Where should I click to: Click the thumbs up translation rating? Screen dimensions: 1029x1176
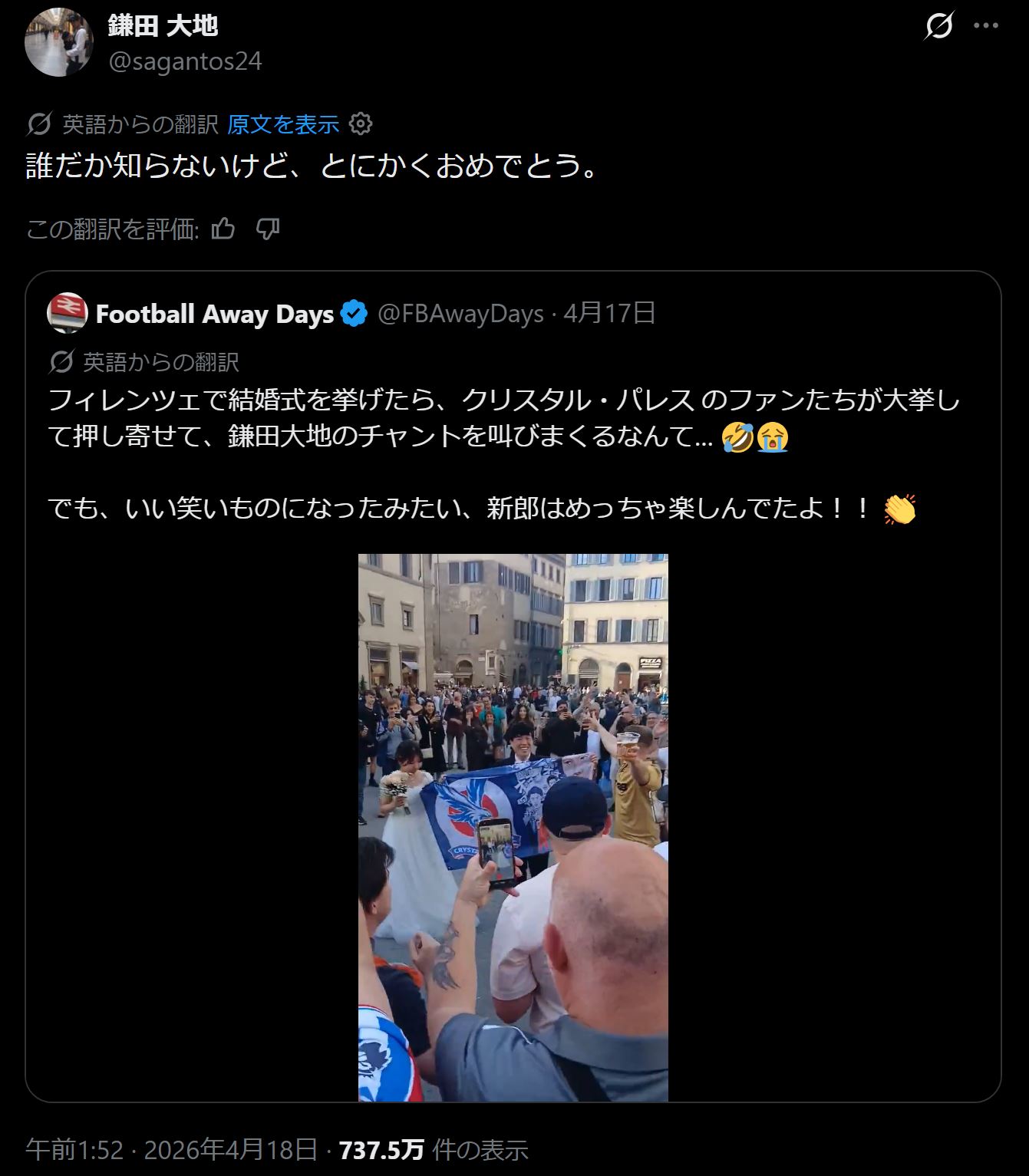(x=223, y=229)
